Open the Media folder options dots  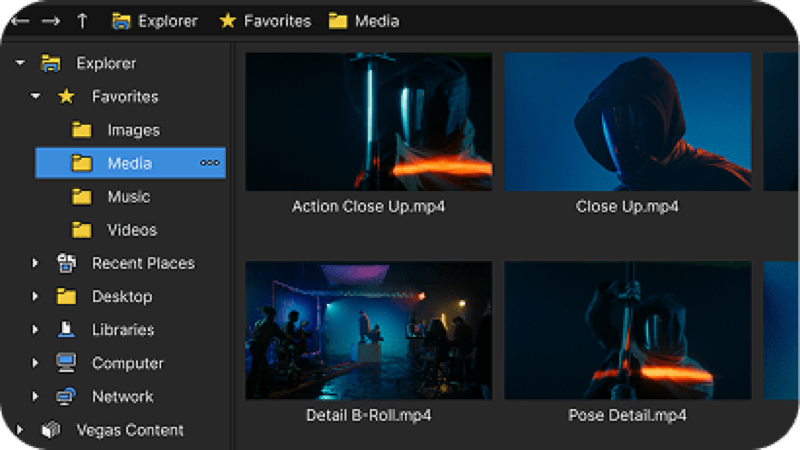[x=210, y=163]
